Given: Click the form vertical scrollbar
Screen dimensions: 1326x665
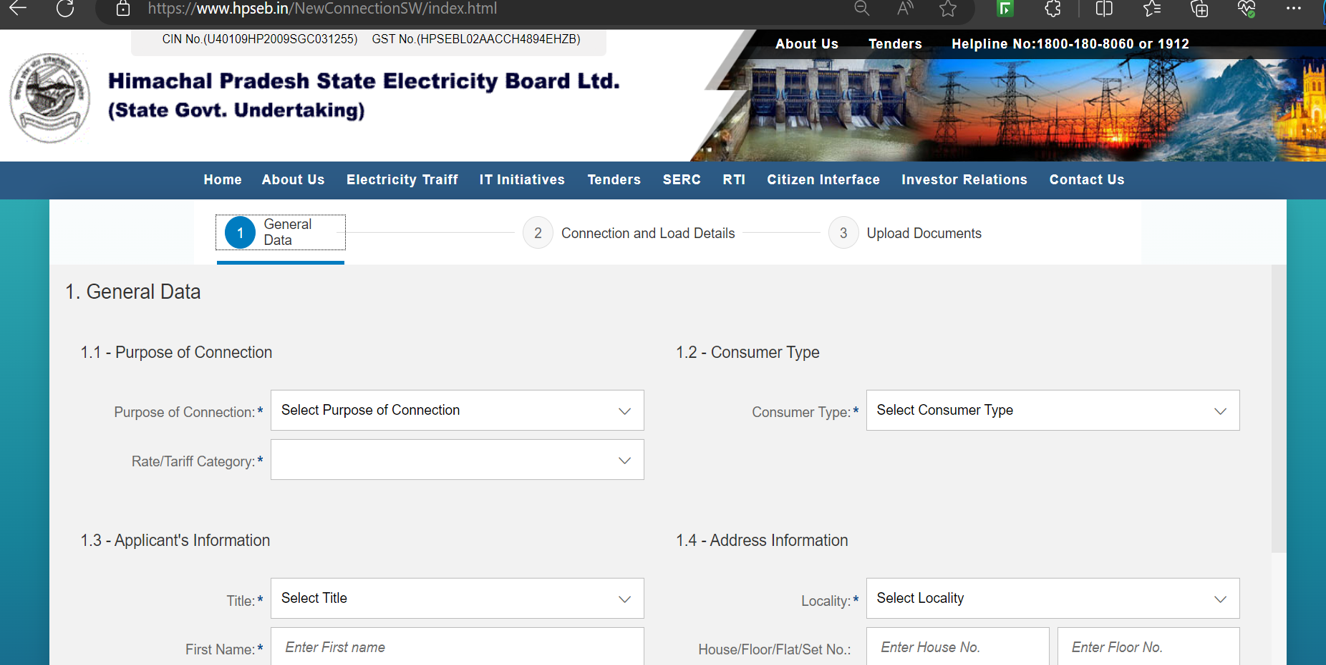Looking at the screenshot, I should [x=1278, y=410].
